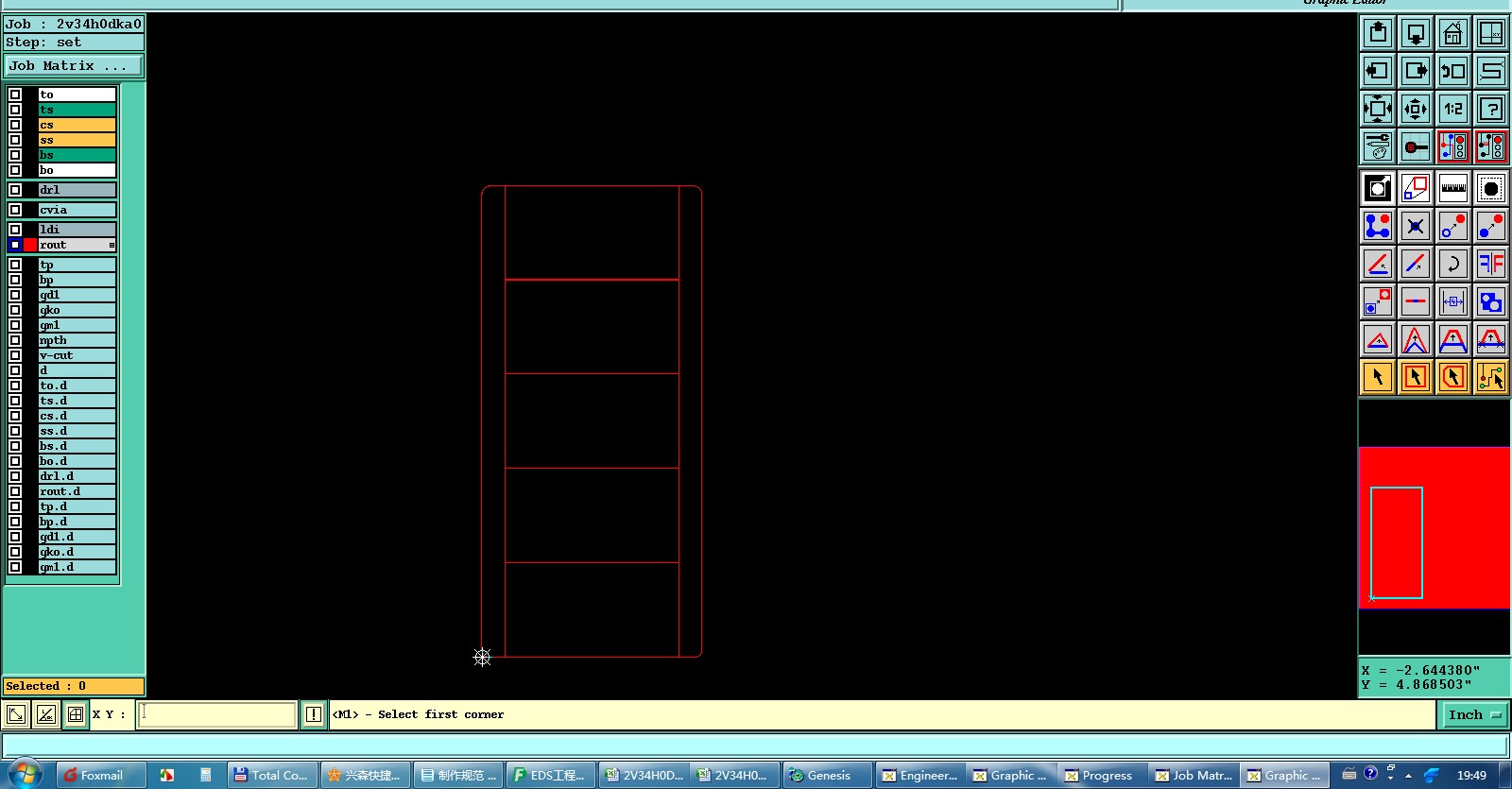Open Foxmail from the taskbar

[102, 775]
